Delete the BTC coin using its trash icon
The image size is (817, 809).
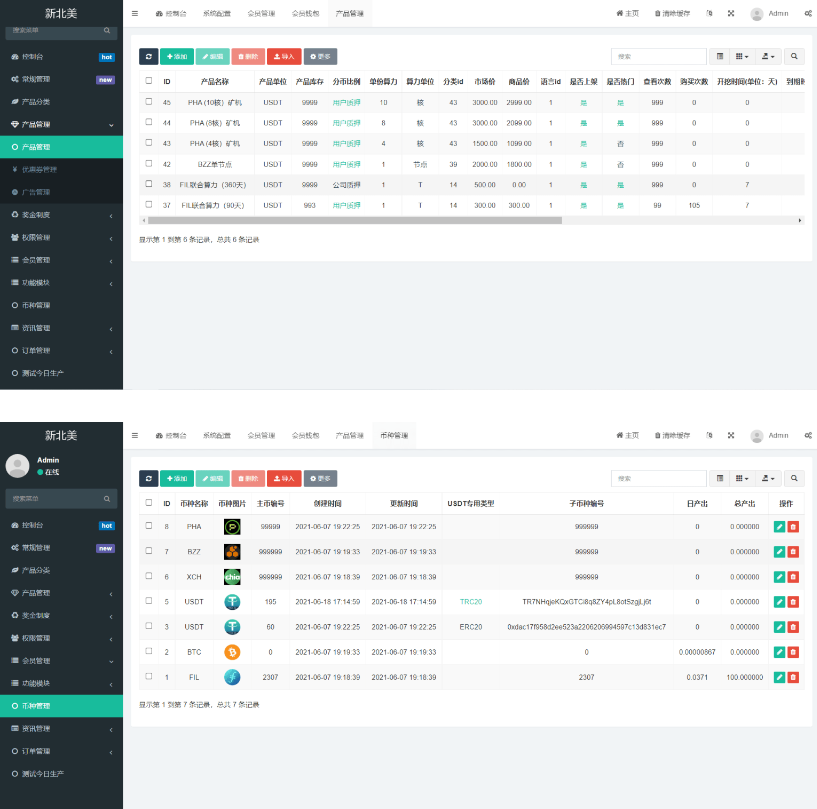click(793, 652)
